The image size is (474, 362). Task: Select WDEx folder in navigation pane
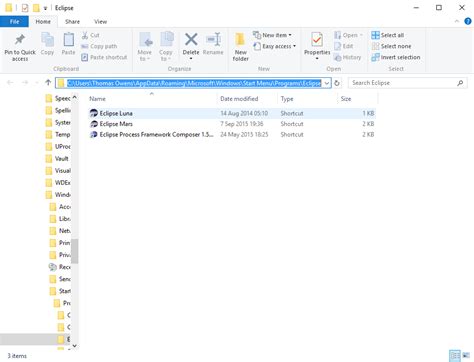(x=58, y=183)
